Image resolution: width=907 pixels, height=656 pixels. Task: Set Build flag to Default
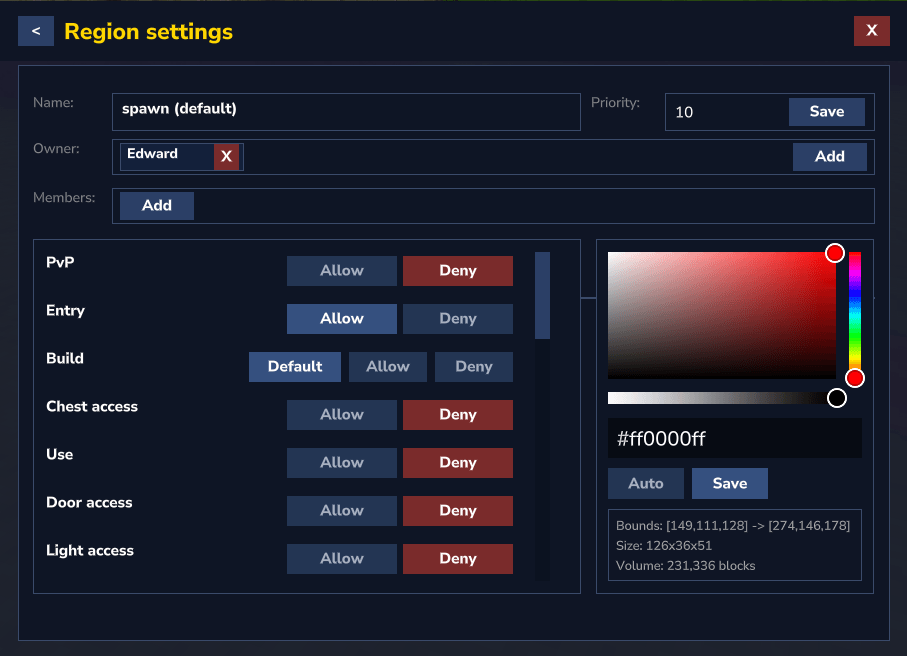coord(294,367)
